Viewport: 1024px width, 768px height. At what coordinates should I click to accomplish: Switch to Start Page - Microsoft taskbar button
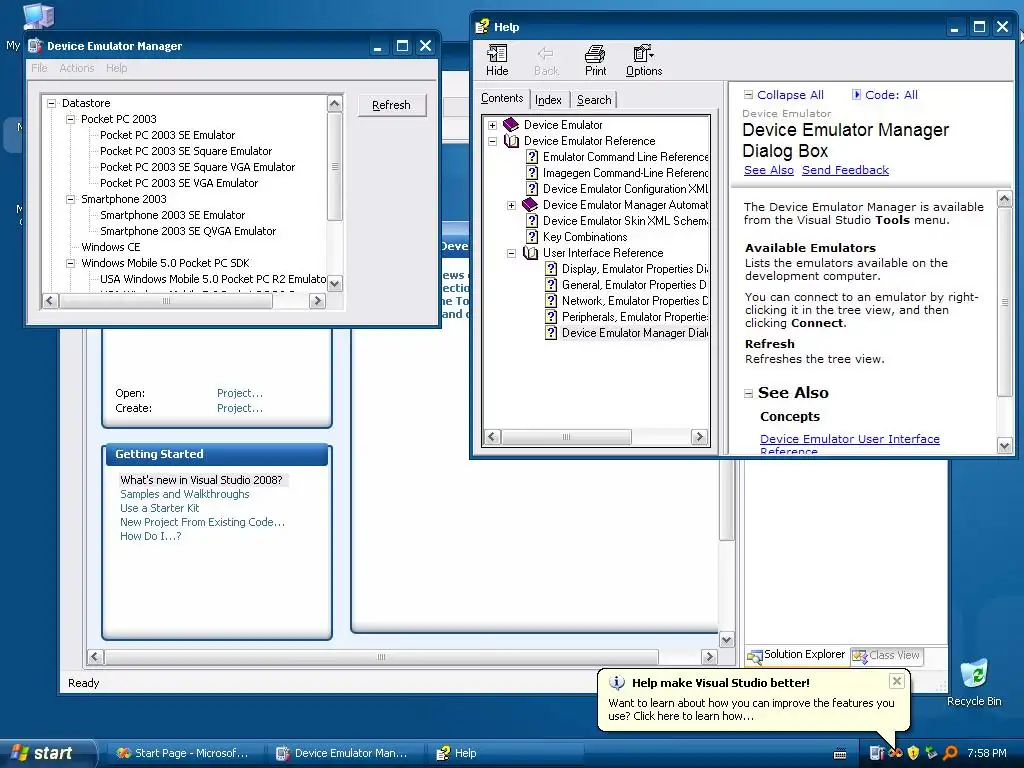point(184,754)
